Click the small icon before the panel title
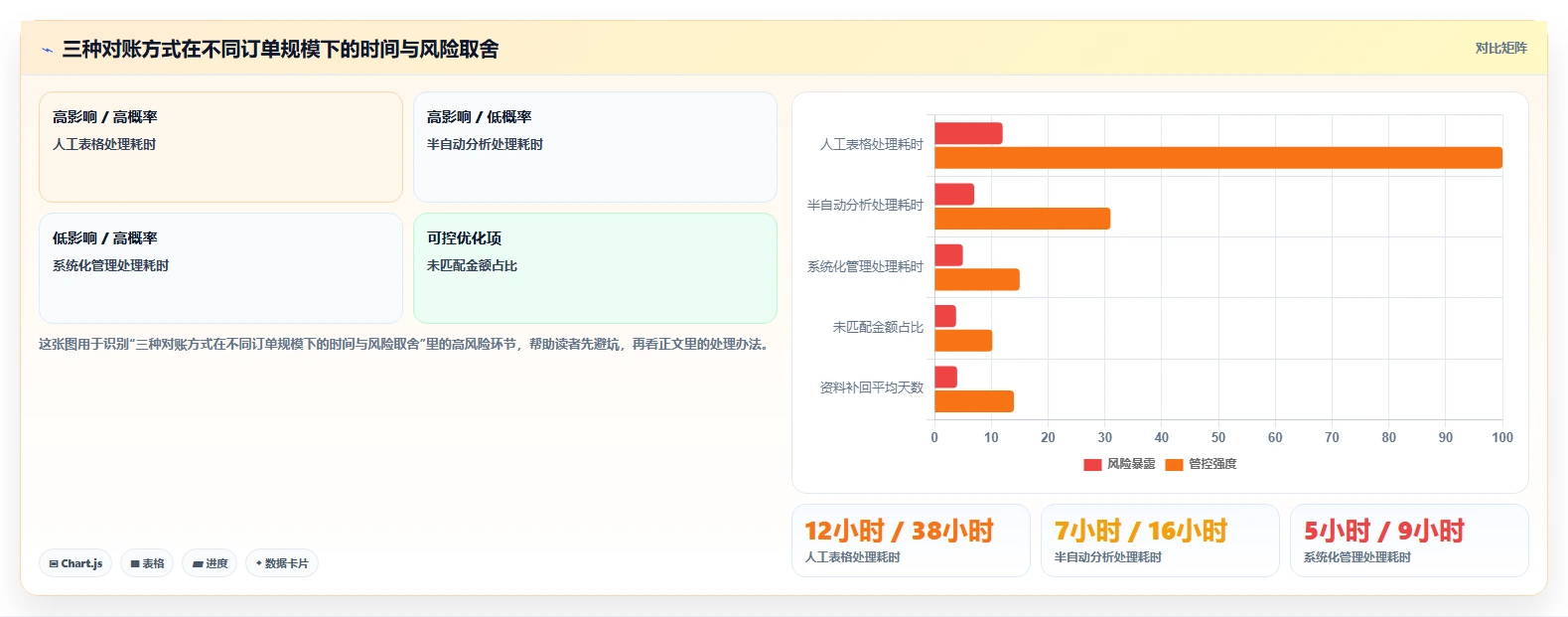Image resolution: width=1568 pixels, height=617 pixels. coord(47,50)
